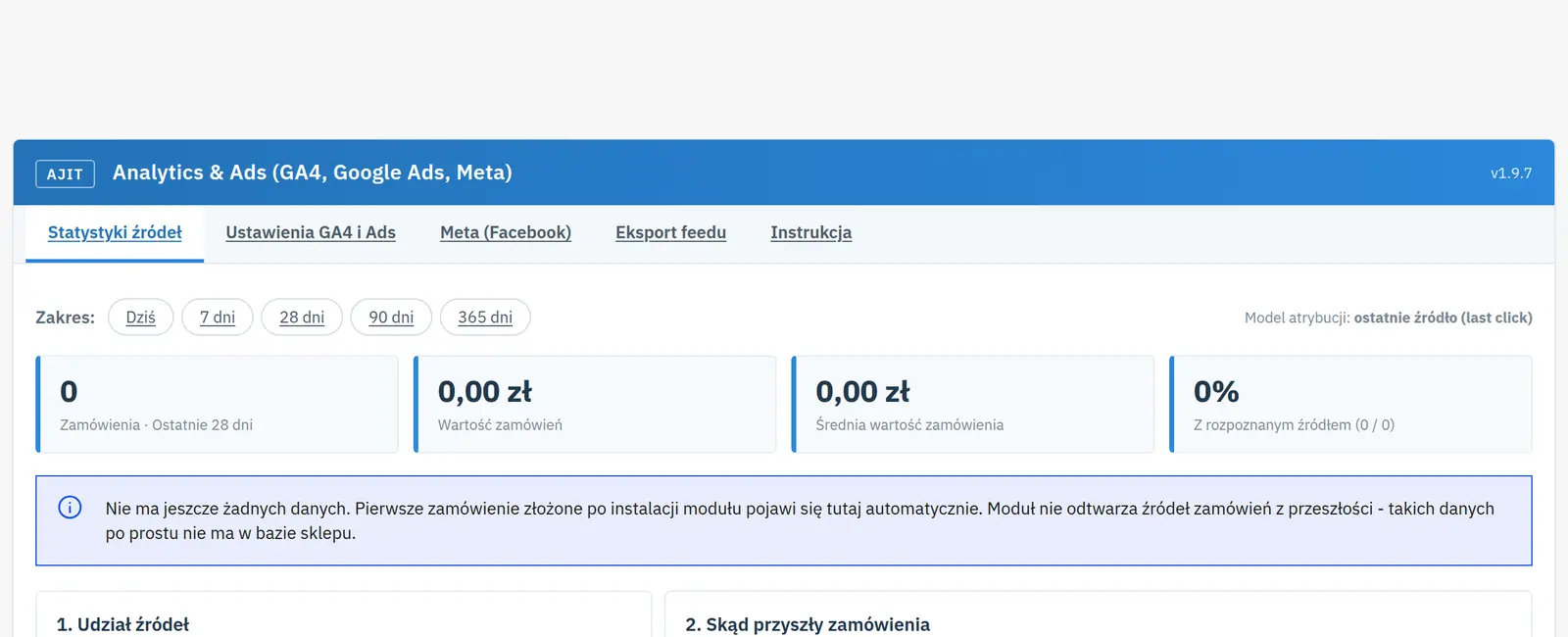The image size is (1568, 637).
Task: Click the info icon in the notice
Action: click(x=70, y=508)
